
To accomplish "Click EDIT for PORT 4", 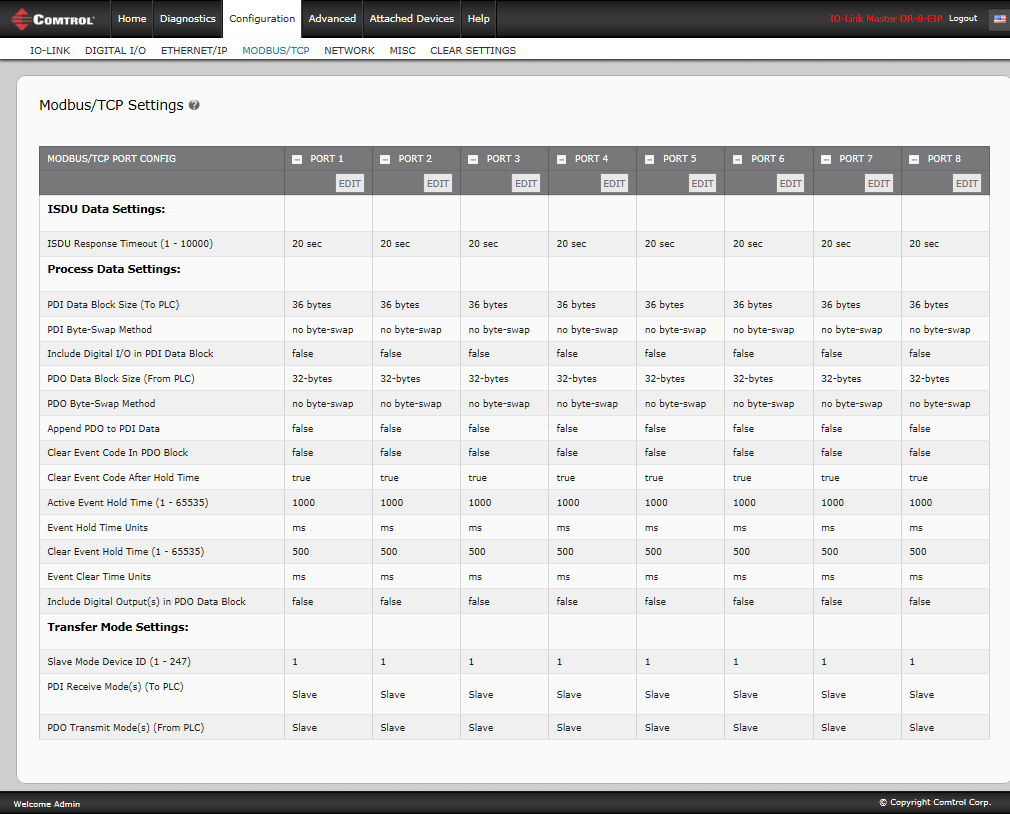I will coord(614,184).
